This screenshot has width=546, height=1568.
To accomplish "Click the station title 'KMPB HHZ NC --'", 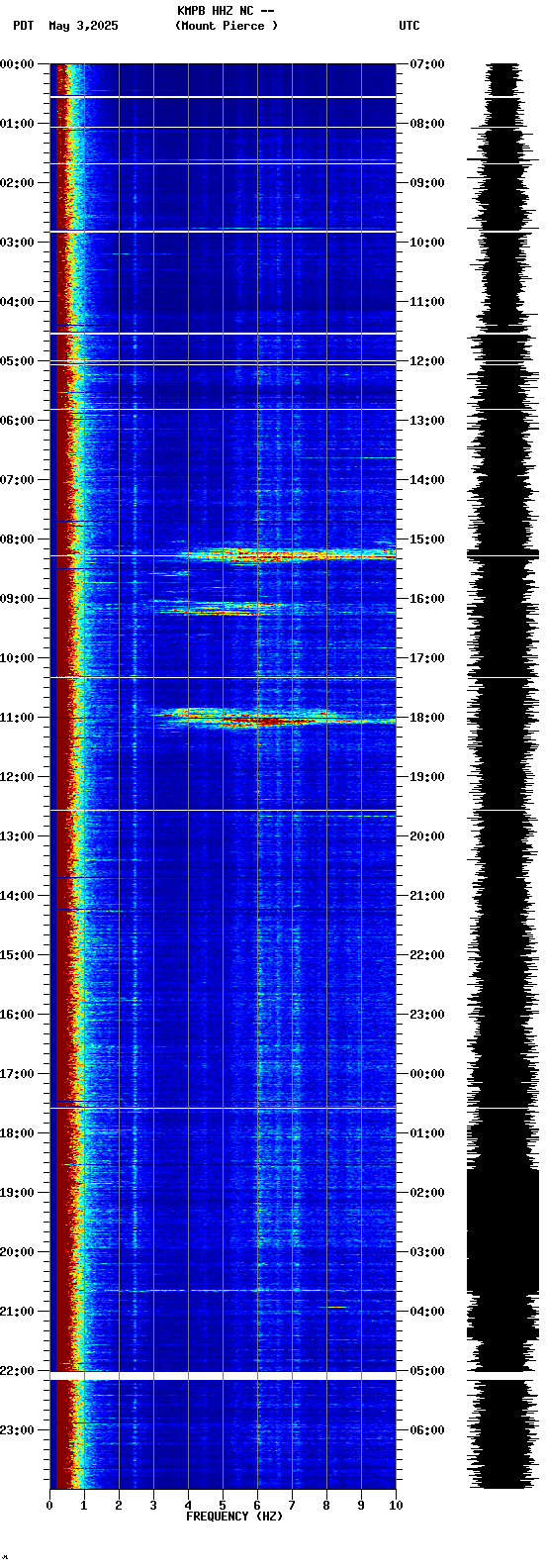I will click(x=226, y=11).
